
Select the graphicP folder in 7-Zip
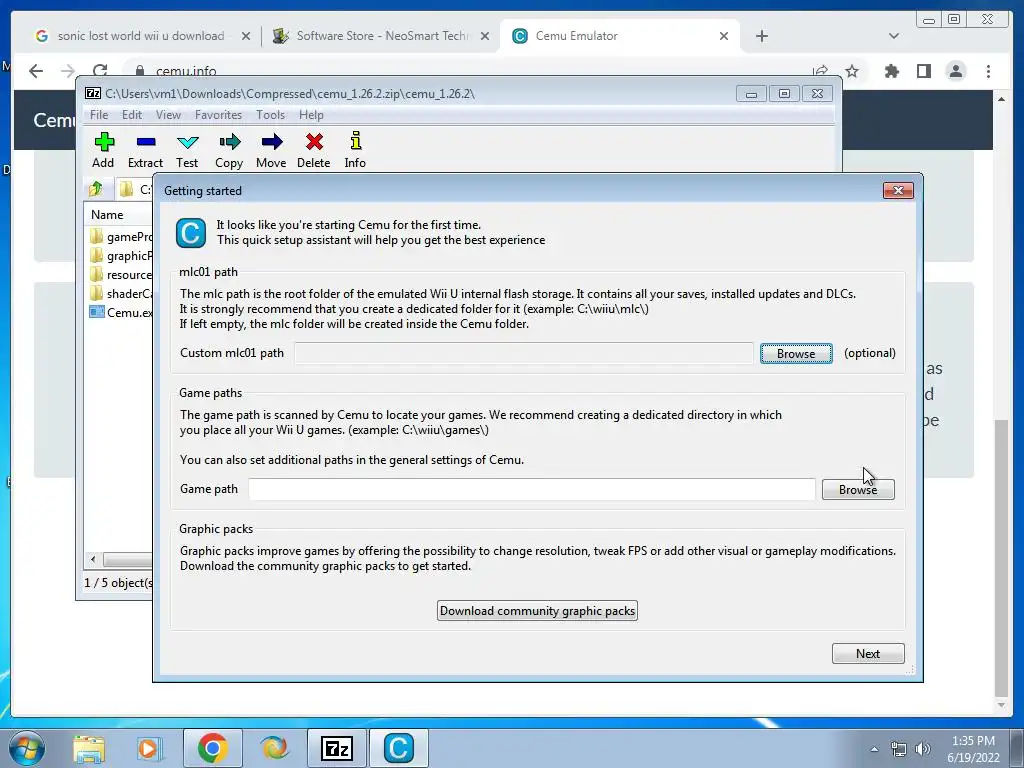click(121, 255)
